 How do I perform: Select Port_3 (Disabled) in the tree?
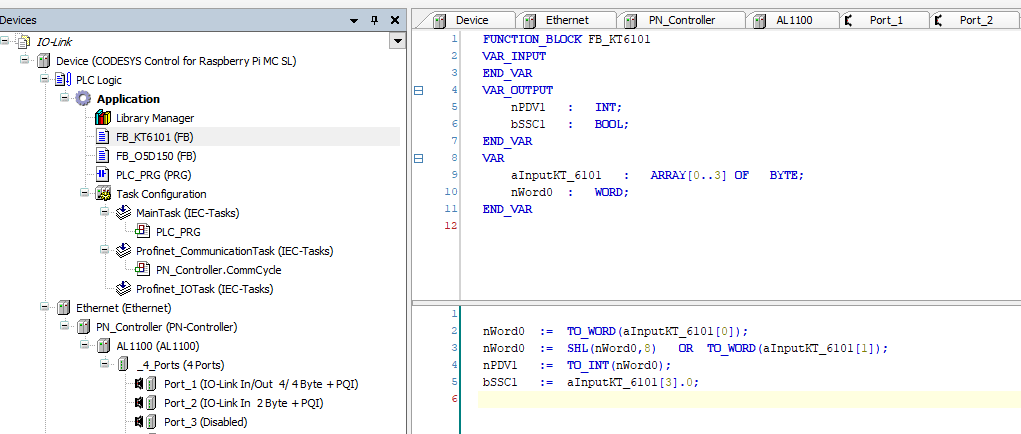pos(206,422)
